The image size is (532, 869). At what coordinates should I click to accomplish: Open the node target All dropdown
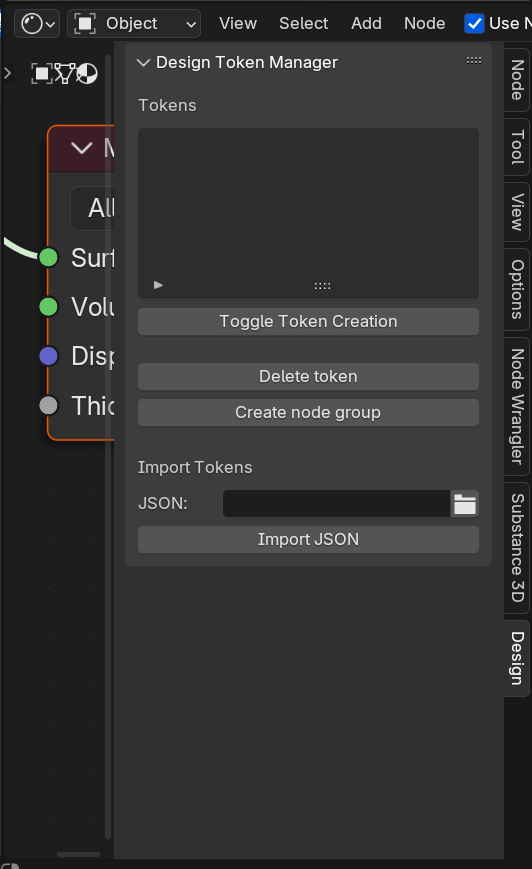click(93, 208)
